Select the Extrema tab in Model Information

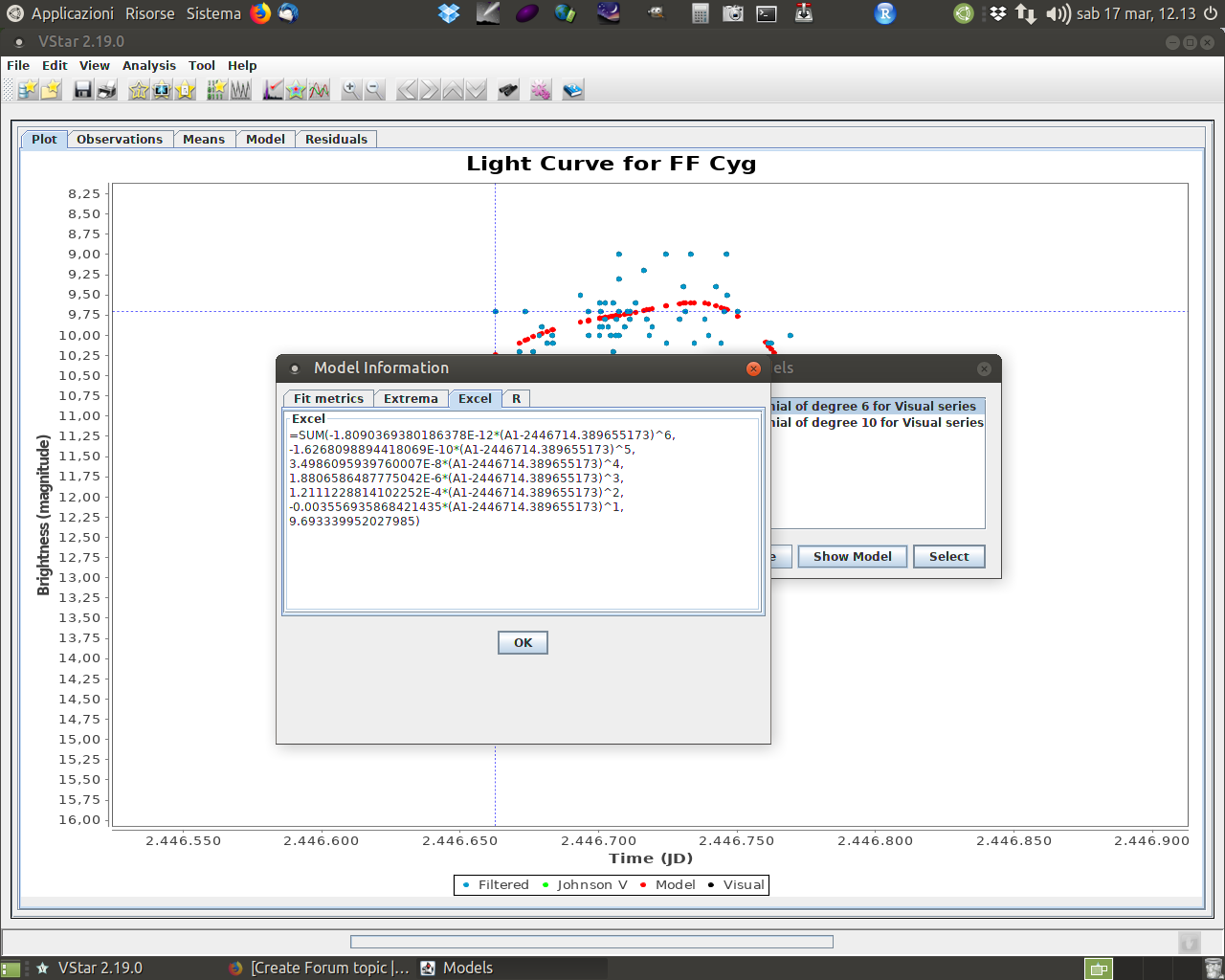(411, 398)
